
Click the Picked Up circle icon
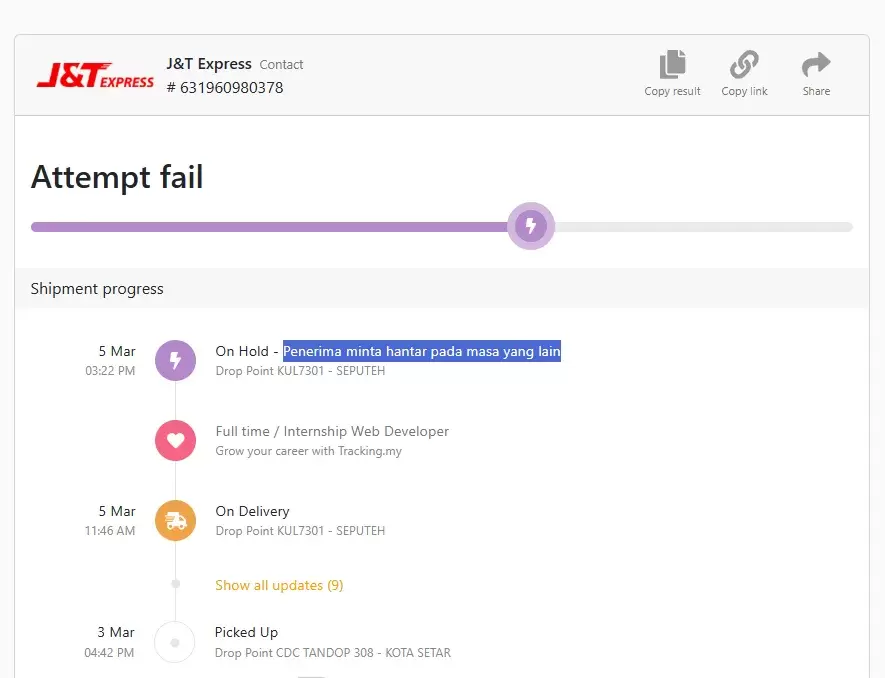point(175,642)
